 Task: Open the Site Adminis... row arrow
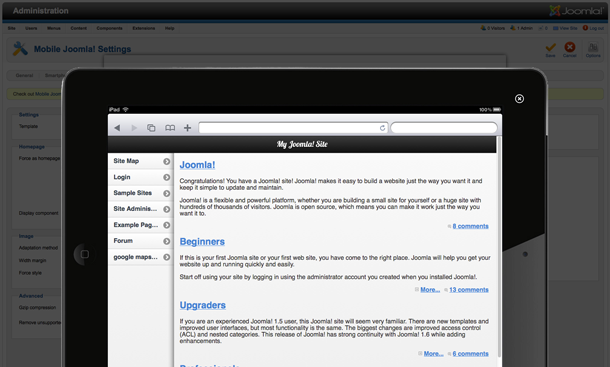coord(167,209)
